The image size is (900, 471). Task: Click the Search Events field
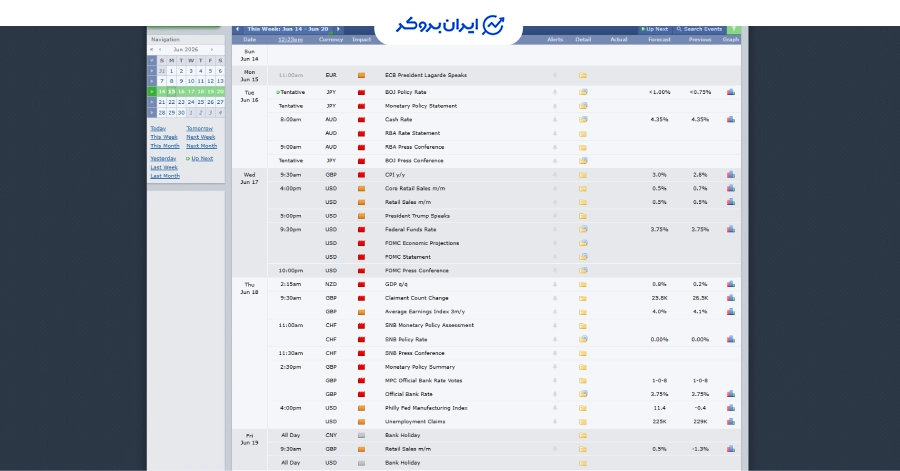pyautogui.click(x=700, y=29)
